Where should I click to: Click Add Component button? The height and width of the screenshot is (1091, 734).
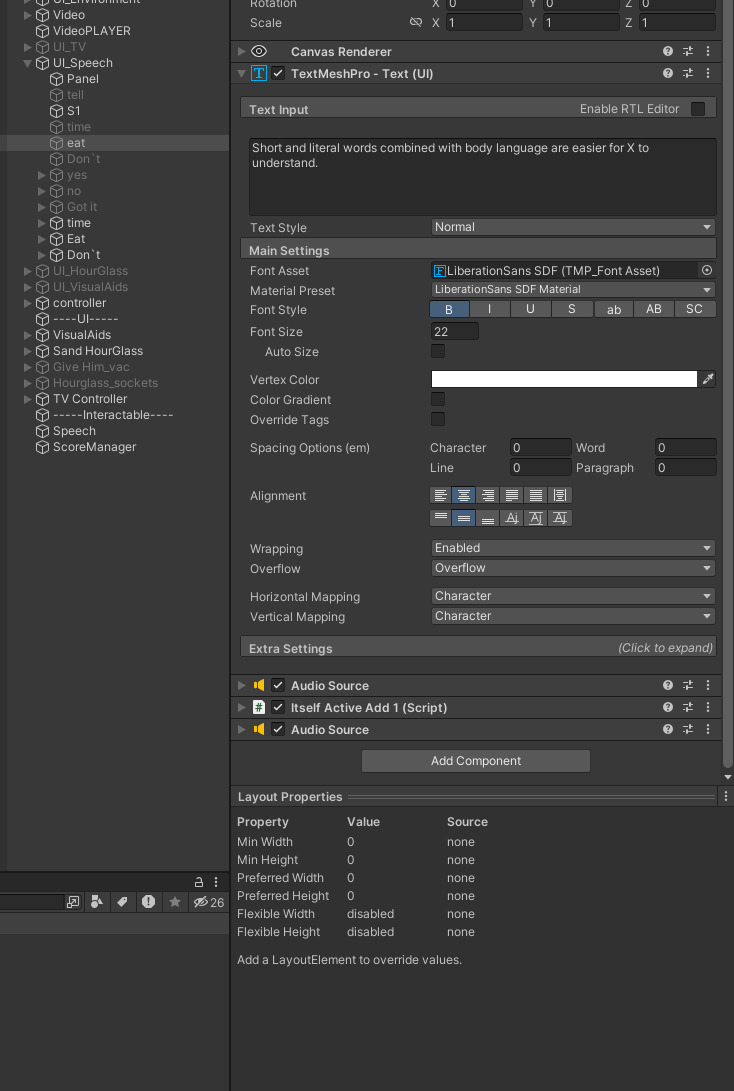click(x=476, y=760)
